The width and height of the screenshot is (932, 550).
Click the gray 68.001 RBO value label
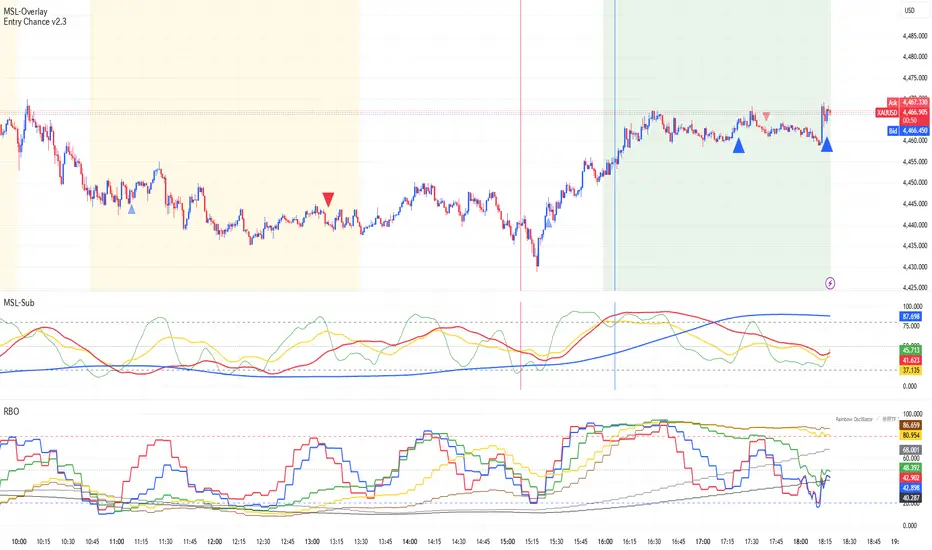pyautogui.click(x=911, y=450)
